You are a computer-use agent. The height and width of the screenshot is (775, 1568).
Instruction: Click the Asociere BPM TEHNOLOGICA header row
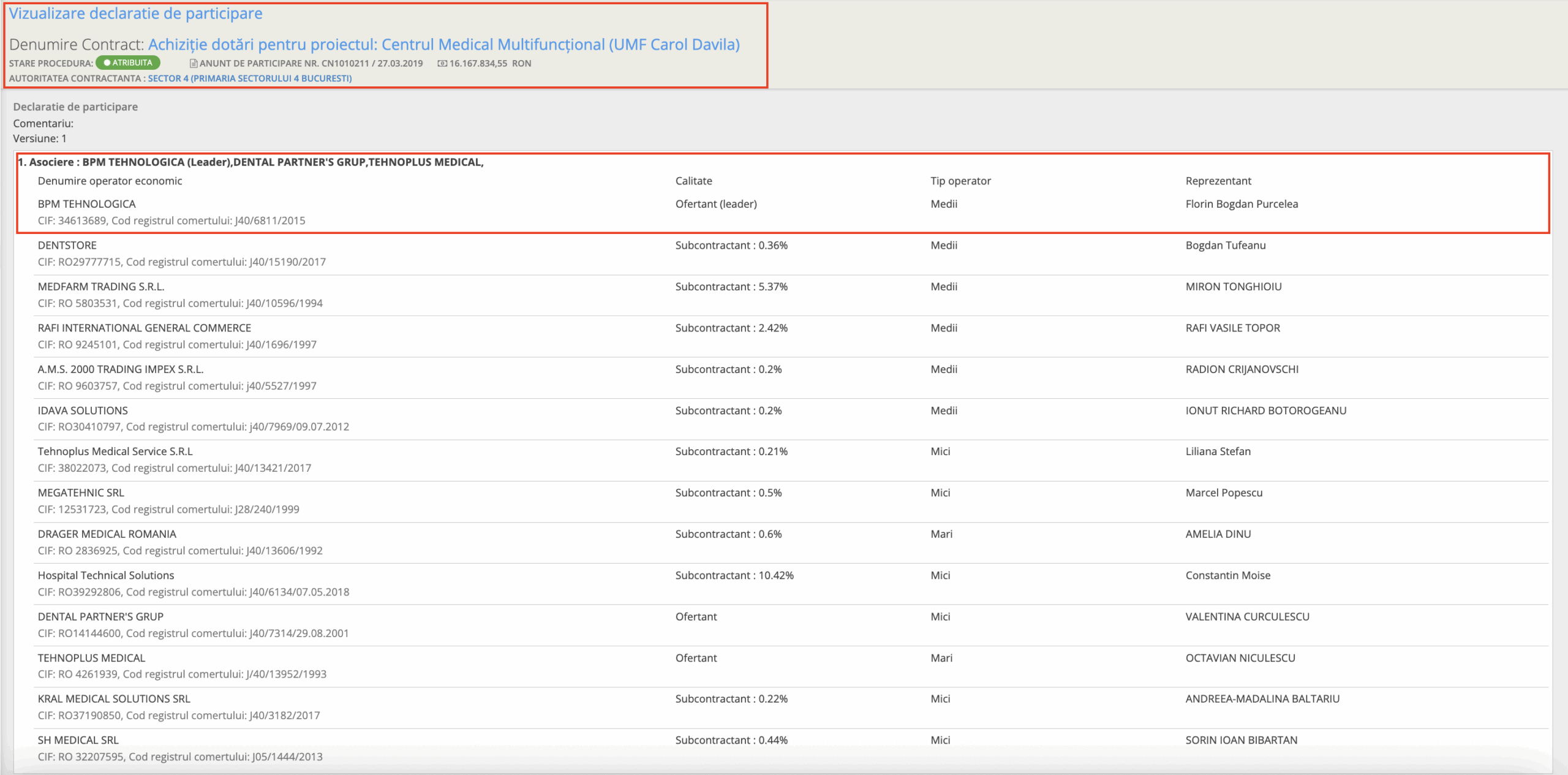pos(251,162)
